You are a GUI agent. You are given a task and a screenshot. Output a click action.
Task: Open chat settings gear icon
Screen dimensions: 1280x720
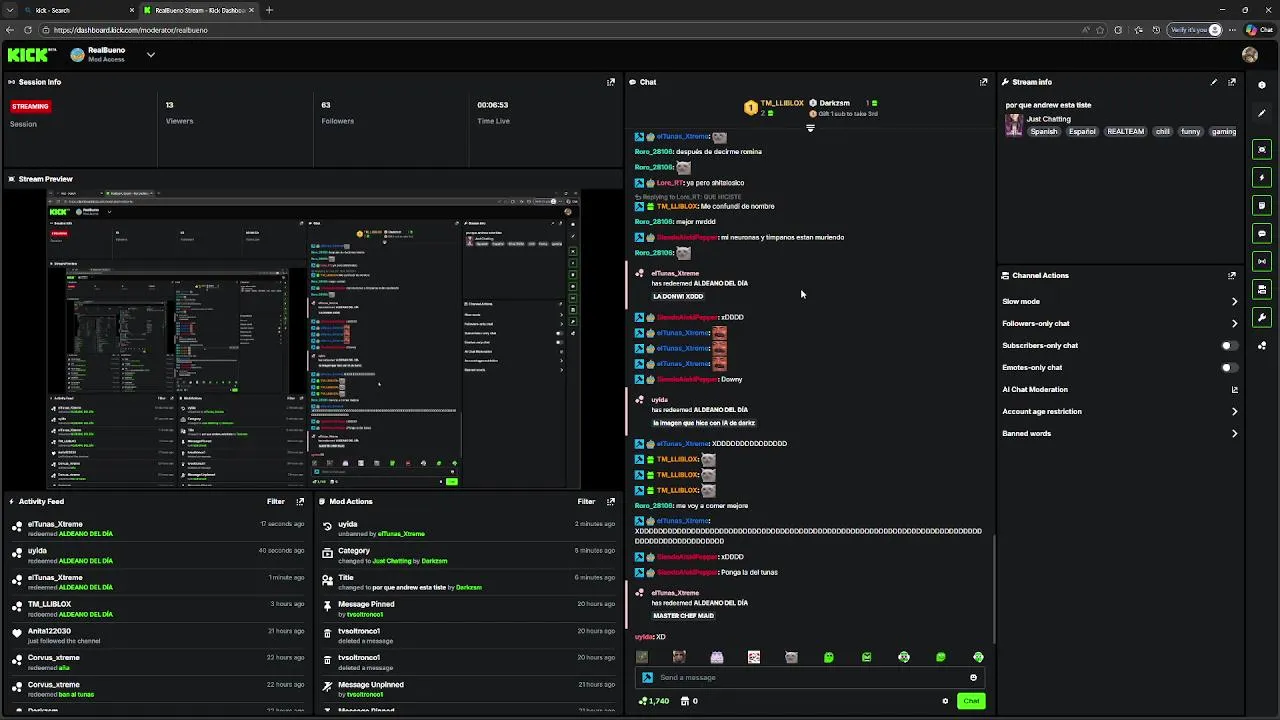(x=945, y=701)
